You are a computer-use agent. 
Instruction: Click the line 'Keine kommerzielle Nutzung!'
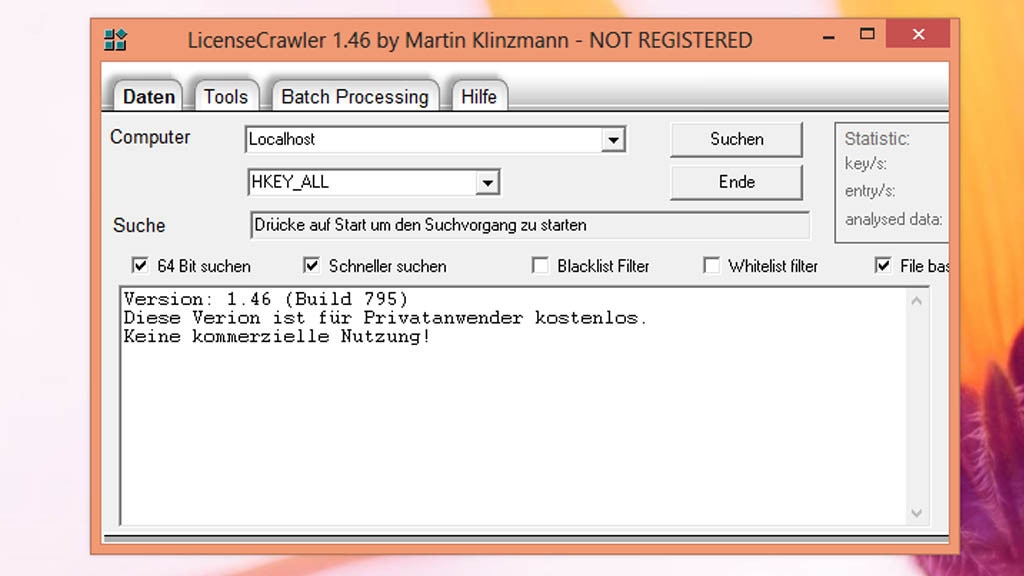(277, 337)
